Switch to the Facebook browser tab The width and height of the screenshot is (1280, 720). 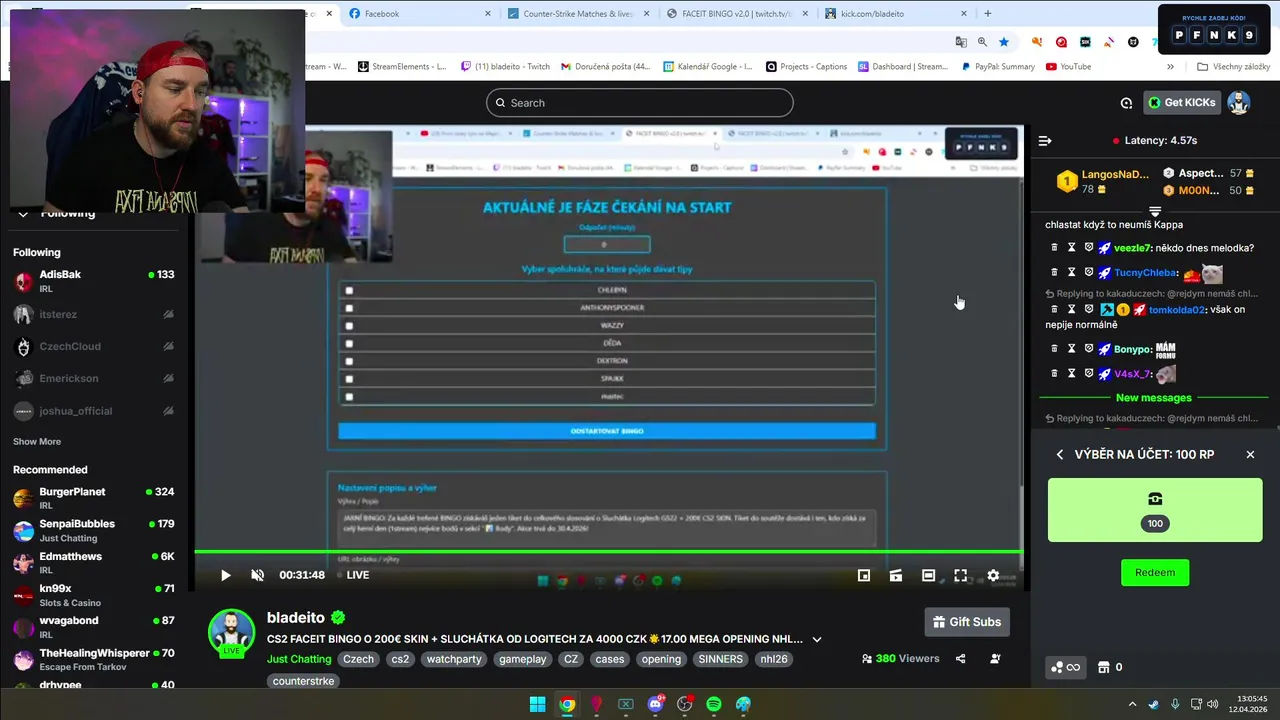coord(419,14)
